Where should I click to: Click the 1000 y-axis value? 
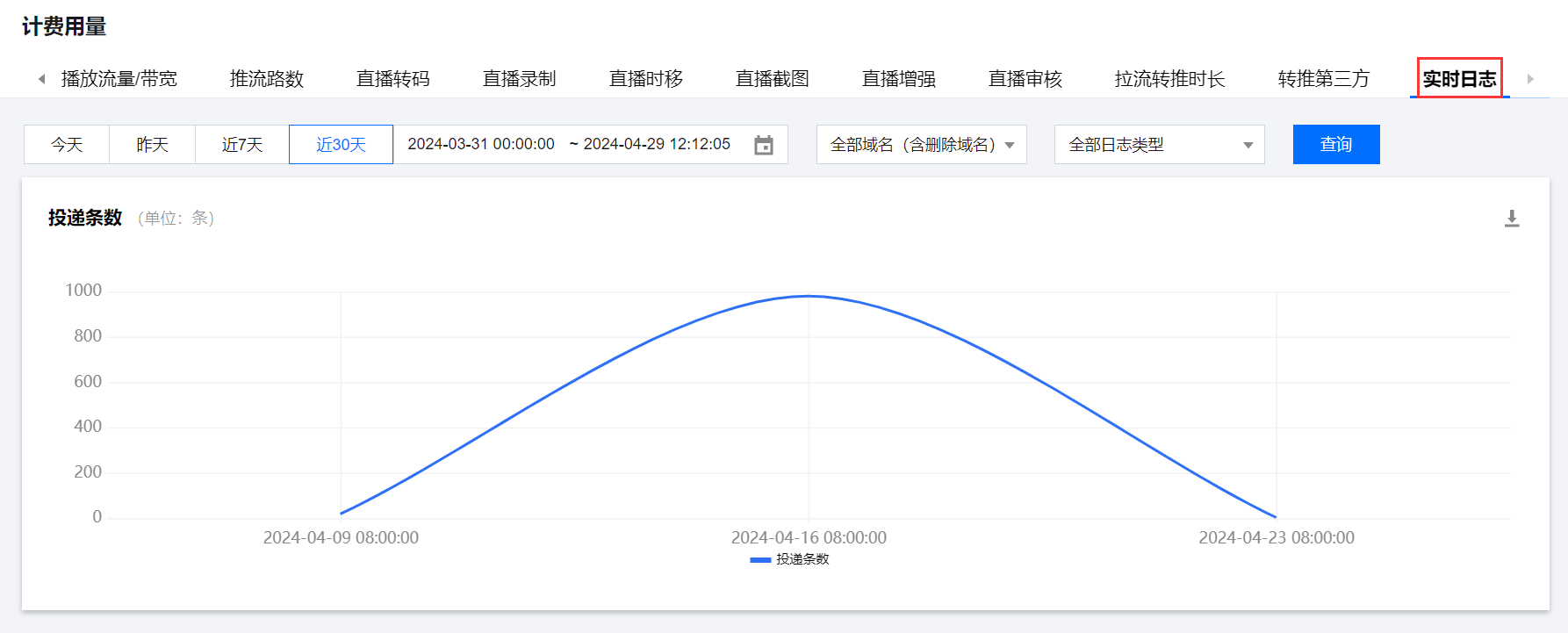(83, 291)
